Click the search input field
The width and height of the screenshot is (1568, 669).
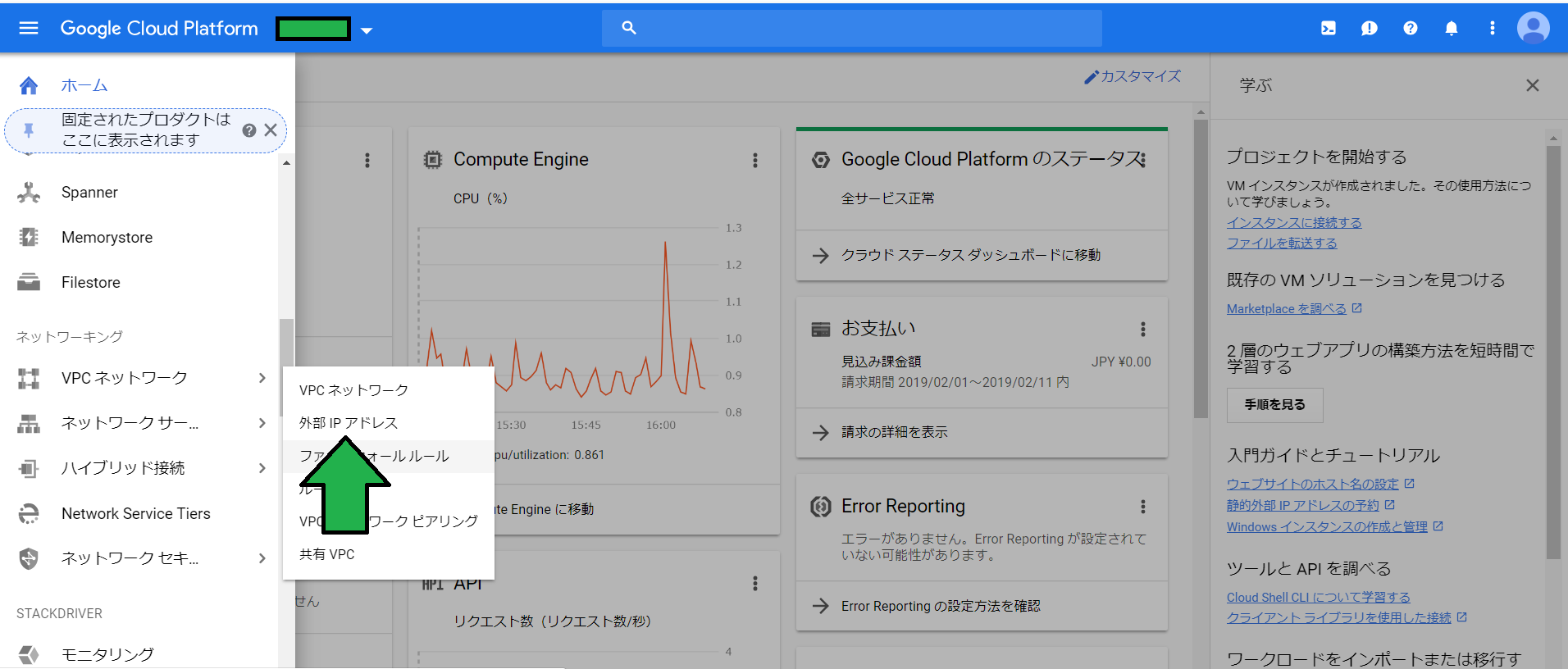point(861,29)
